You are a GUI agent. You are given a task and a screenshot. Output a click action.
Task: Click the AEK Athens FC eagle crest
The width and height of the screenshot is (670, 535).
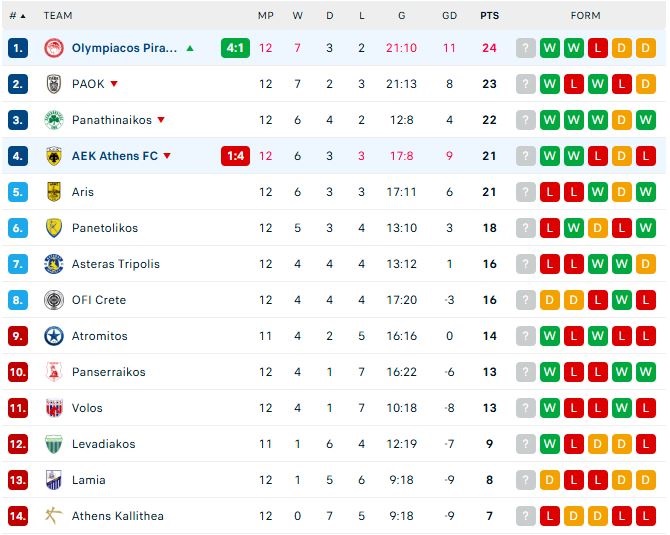pos(54,156)
